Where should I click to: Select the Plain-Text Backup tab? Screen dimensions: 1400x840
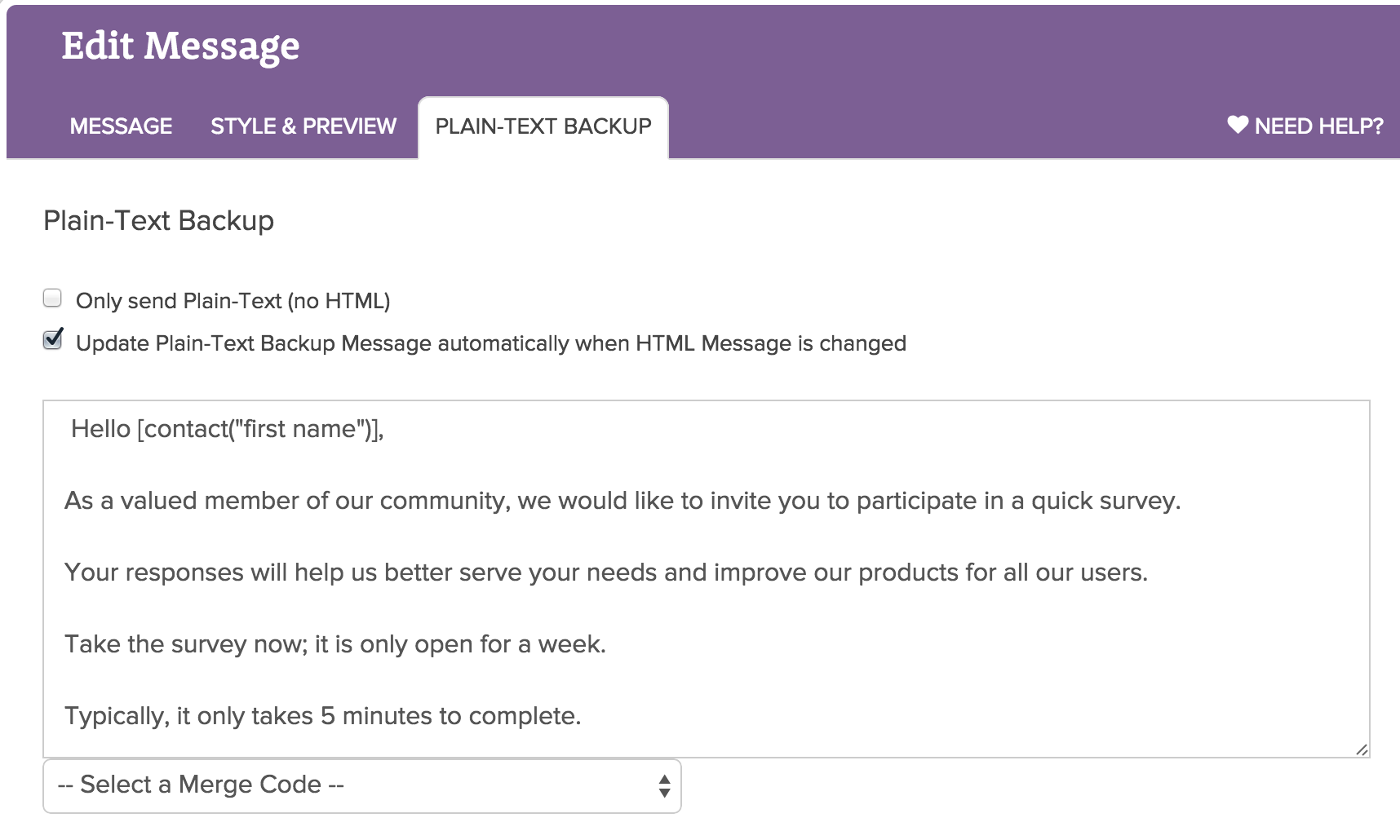(543, 126)
